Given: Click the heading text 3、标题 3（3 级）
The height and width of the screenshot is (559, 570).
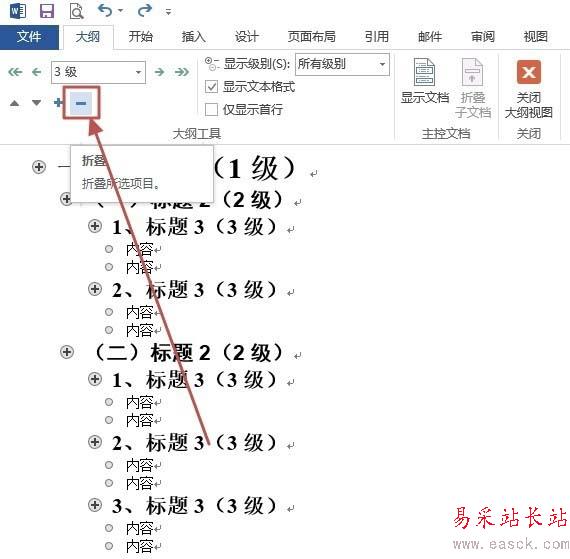Looking at the screenshot, I should click(x=194, y=506).
